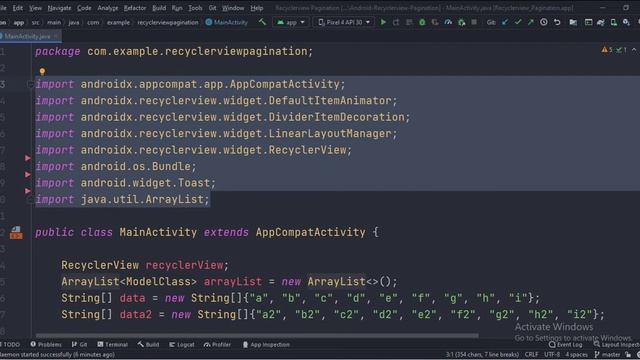Open the app run configuration dropdown
The height and width of the screenshot is (360, 640).
291,22
